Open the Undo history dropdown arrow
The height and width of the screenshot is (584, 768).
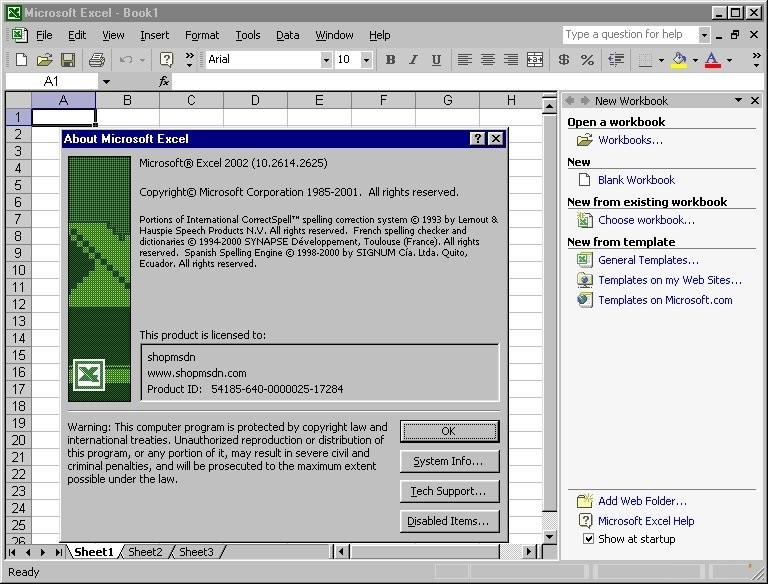tap(143, 60)
